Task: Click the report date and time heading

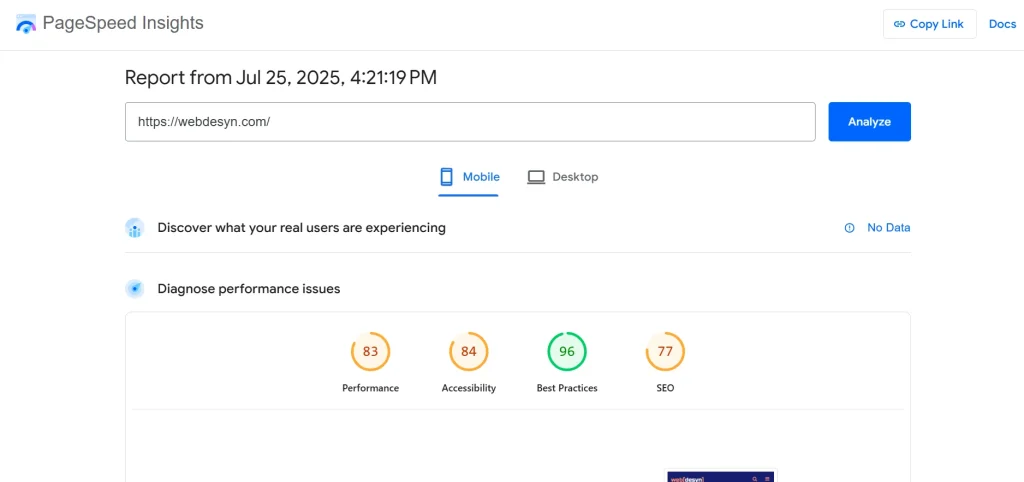Action: 280,77
